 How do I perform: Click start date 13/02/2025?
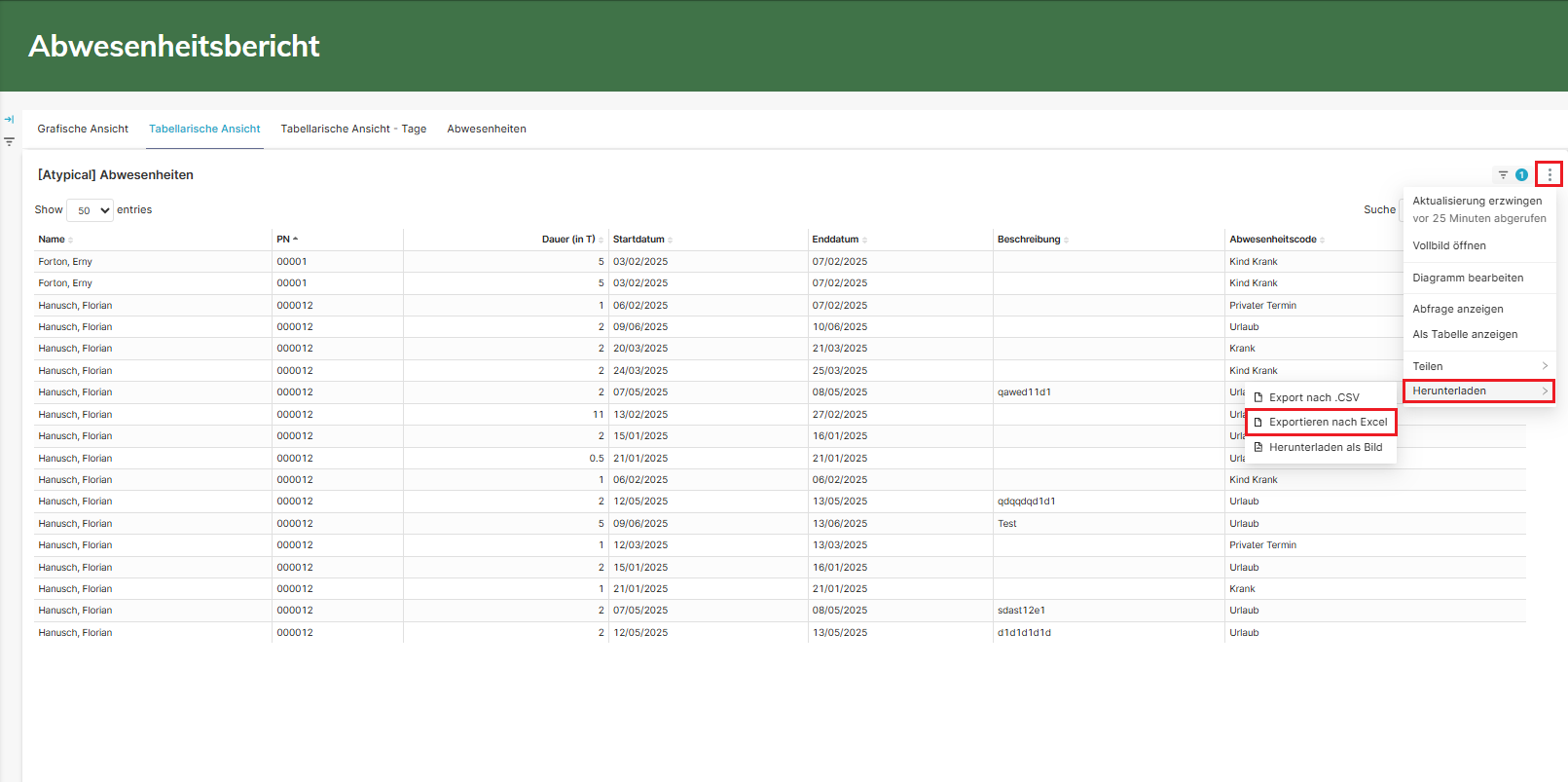(640, 415)
